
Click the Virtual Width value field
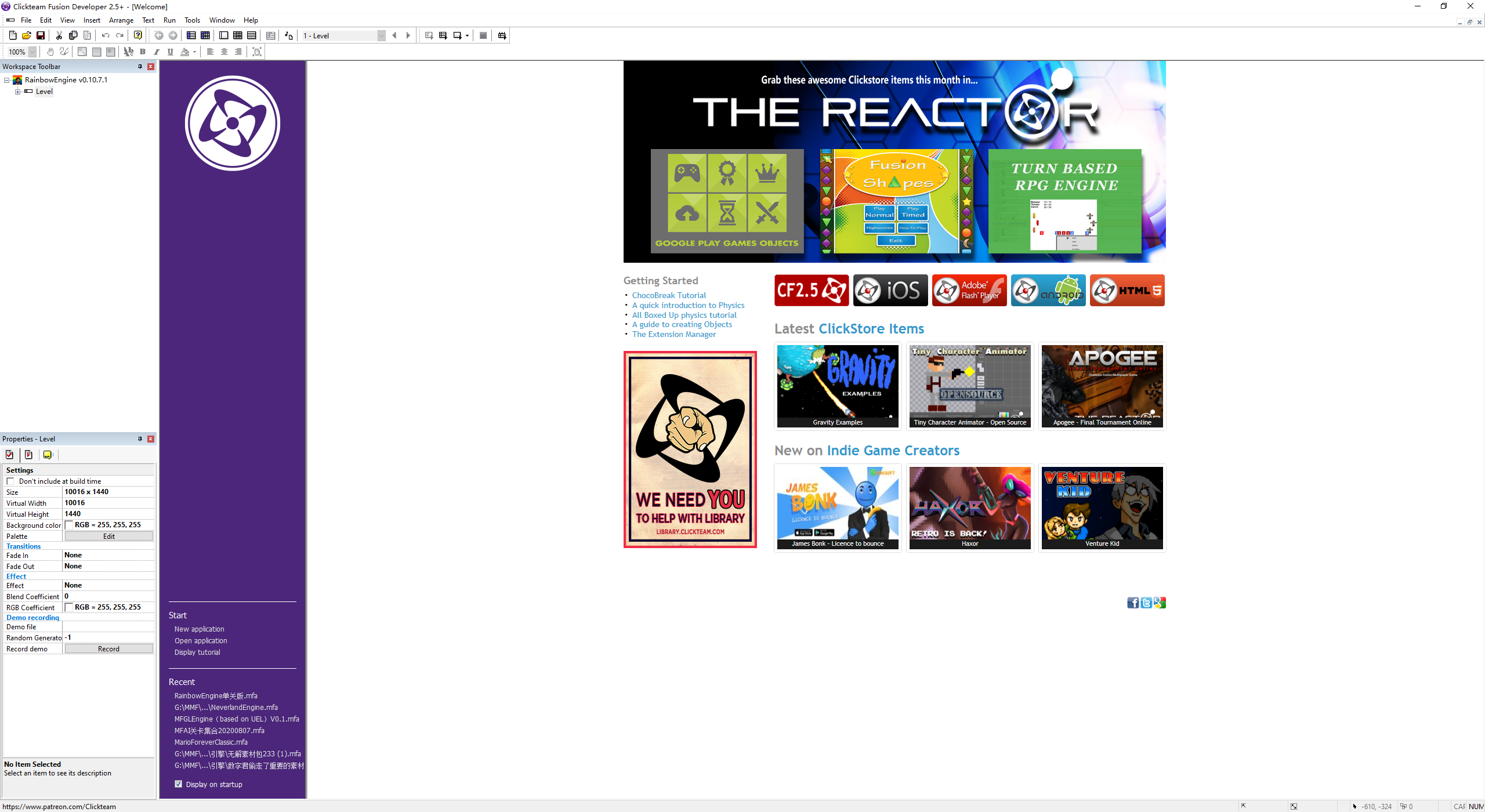click(x=108, y=503)
